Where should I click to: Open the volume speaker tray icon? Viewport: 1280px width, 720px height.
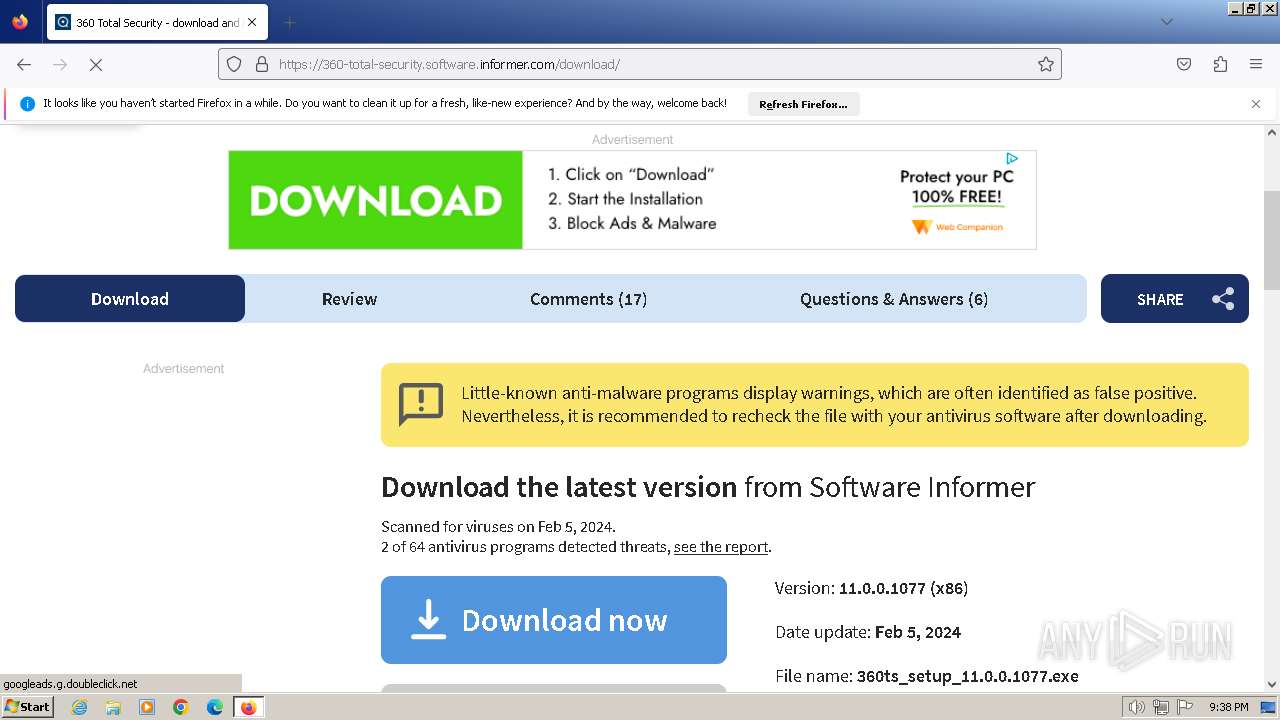click(1137, 707)
